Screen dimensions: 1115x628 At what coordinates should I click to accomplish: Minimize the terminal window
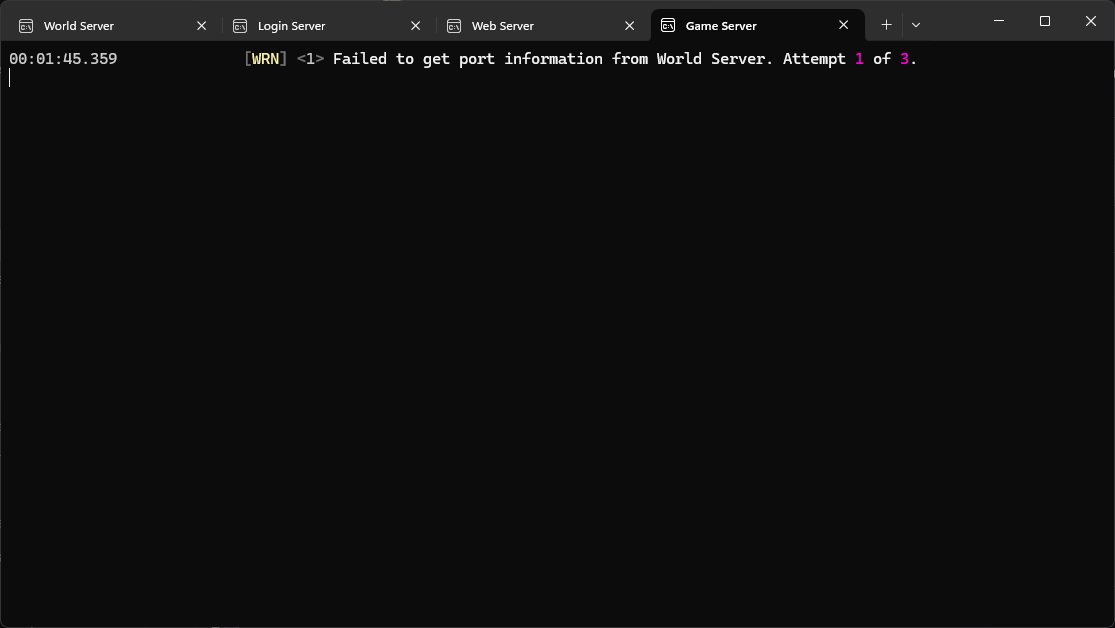(x=999, y=21)
